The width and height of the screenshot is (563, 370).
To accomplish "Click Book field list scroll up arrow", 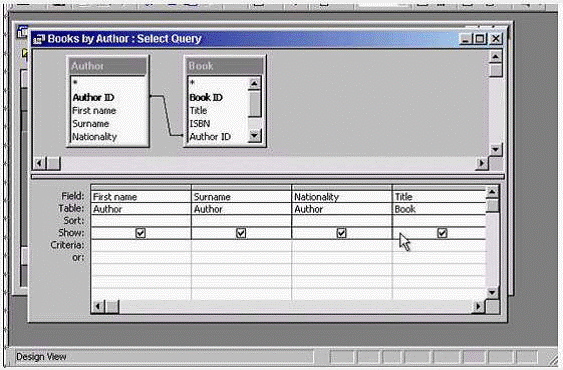I will (255, 84).
